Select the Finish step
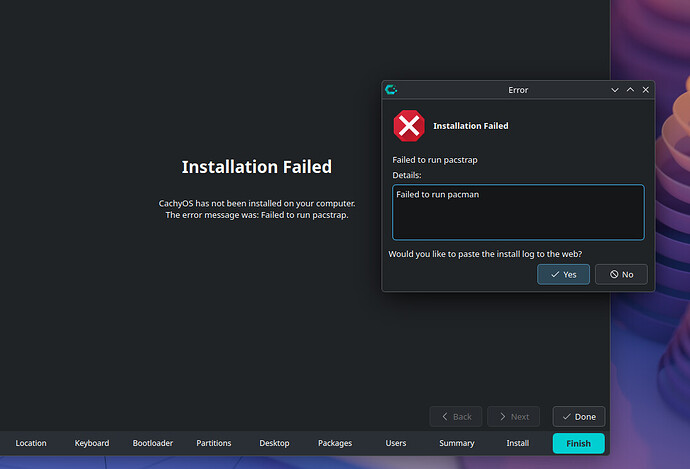Image resolution: width=690 pixels, height=469 pixels. [x=578, y=443]
